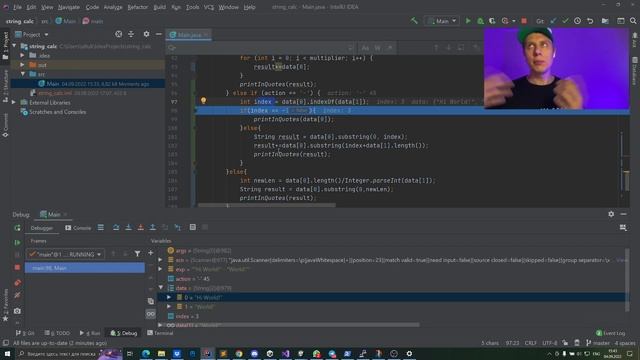Screen dimensions: 640x360
Task: Click the search field in editor find bar
Action: [261, 48]
